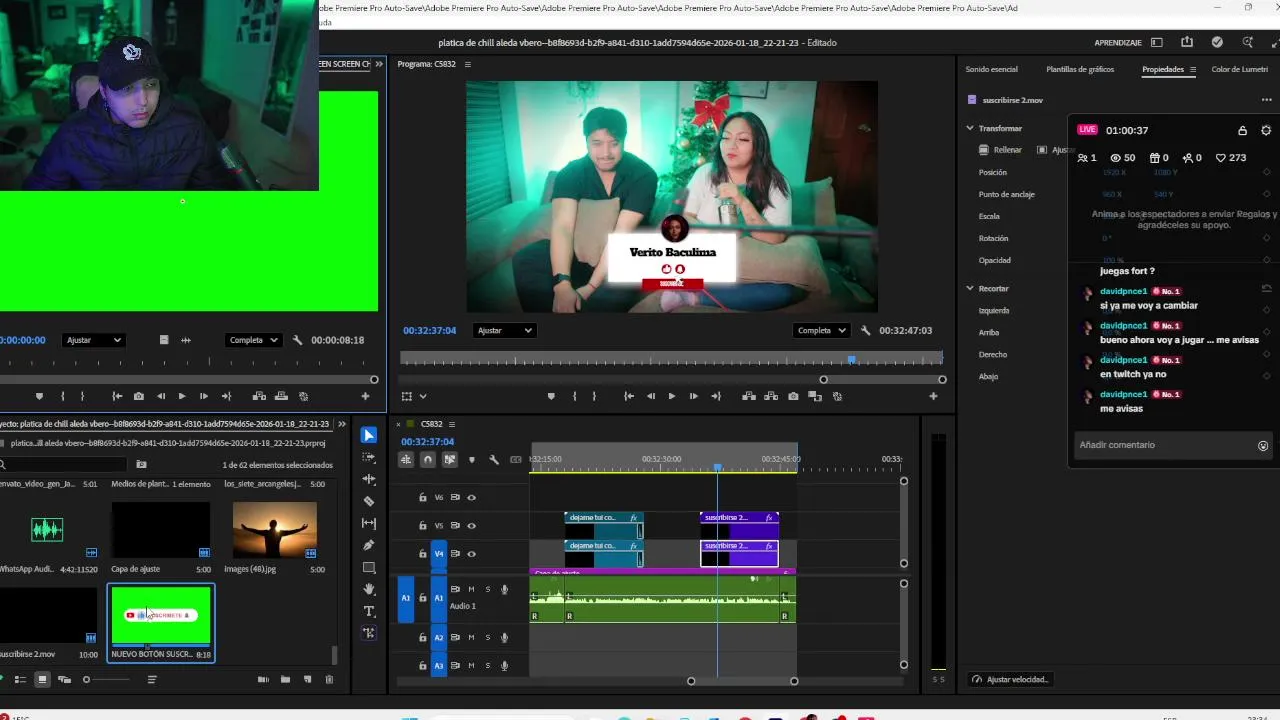Export frame from Source monitor camera icon
1280x720 pixels.
pyautogui.click(x=138, y=396)
